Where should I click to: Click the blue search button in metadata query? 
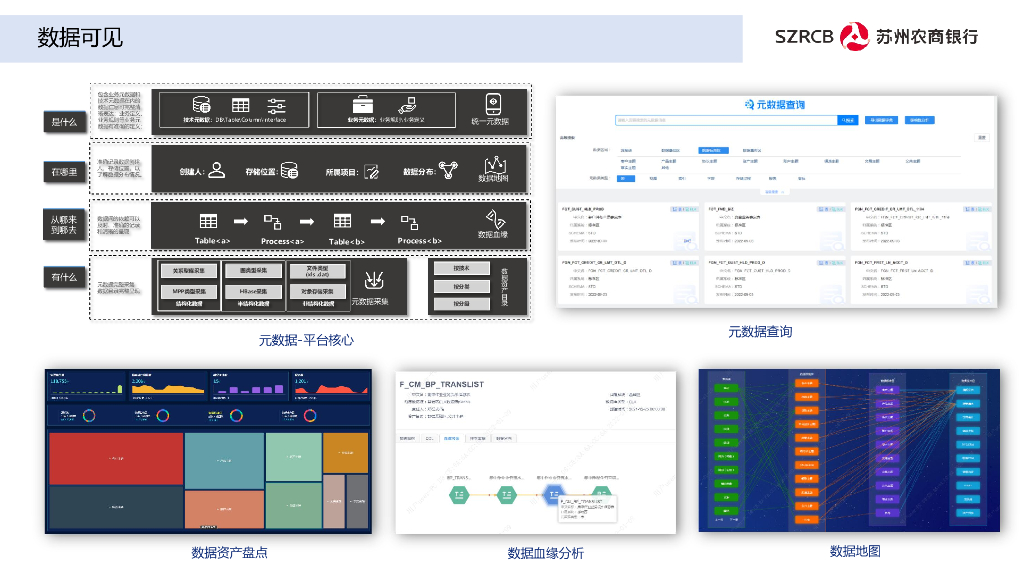(848, 120)
